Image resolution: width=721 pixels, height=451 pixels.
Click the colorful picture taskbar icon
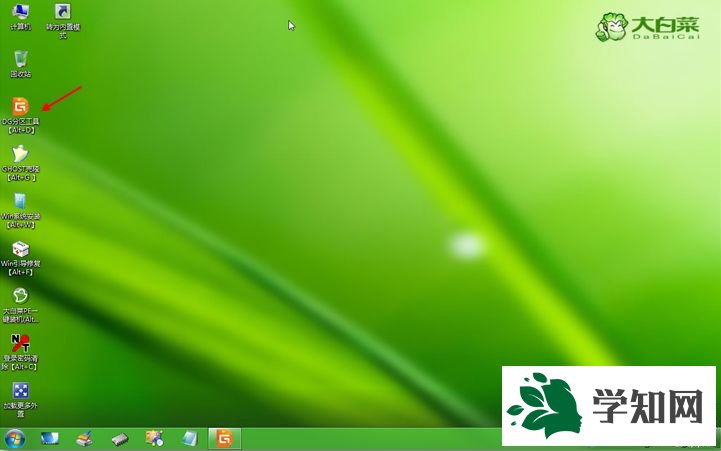point(154,439)
